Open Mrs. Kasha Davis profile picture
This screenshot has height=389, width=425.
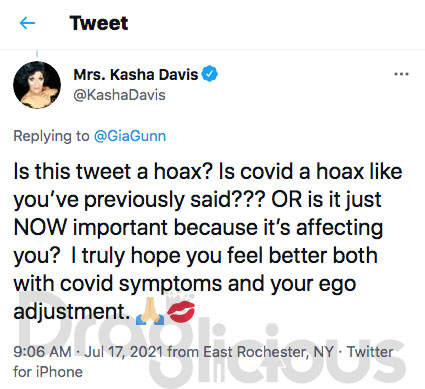coord(37,85)
